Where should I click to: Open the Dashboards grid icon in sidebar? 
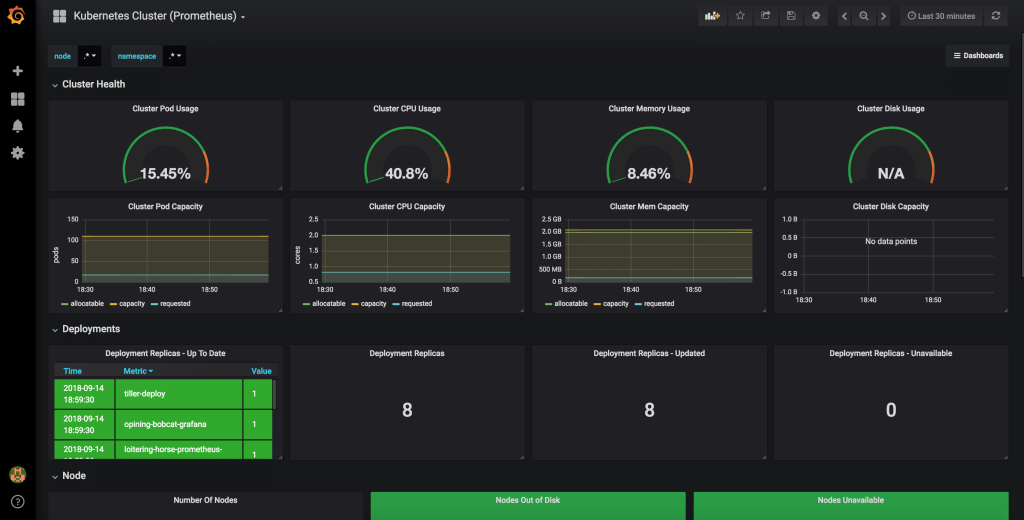coord(18,99)
